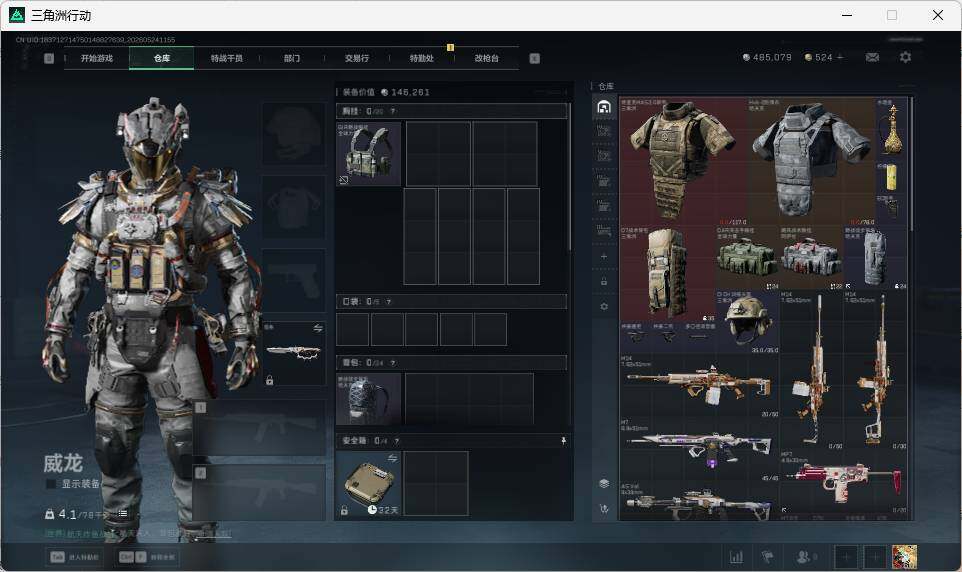
Task: Open the flags icon in bottom bar
Action: coord(768,557)
